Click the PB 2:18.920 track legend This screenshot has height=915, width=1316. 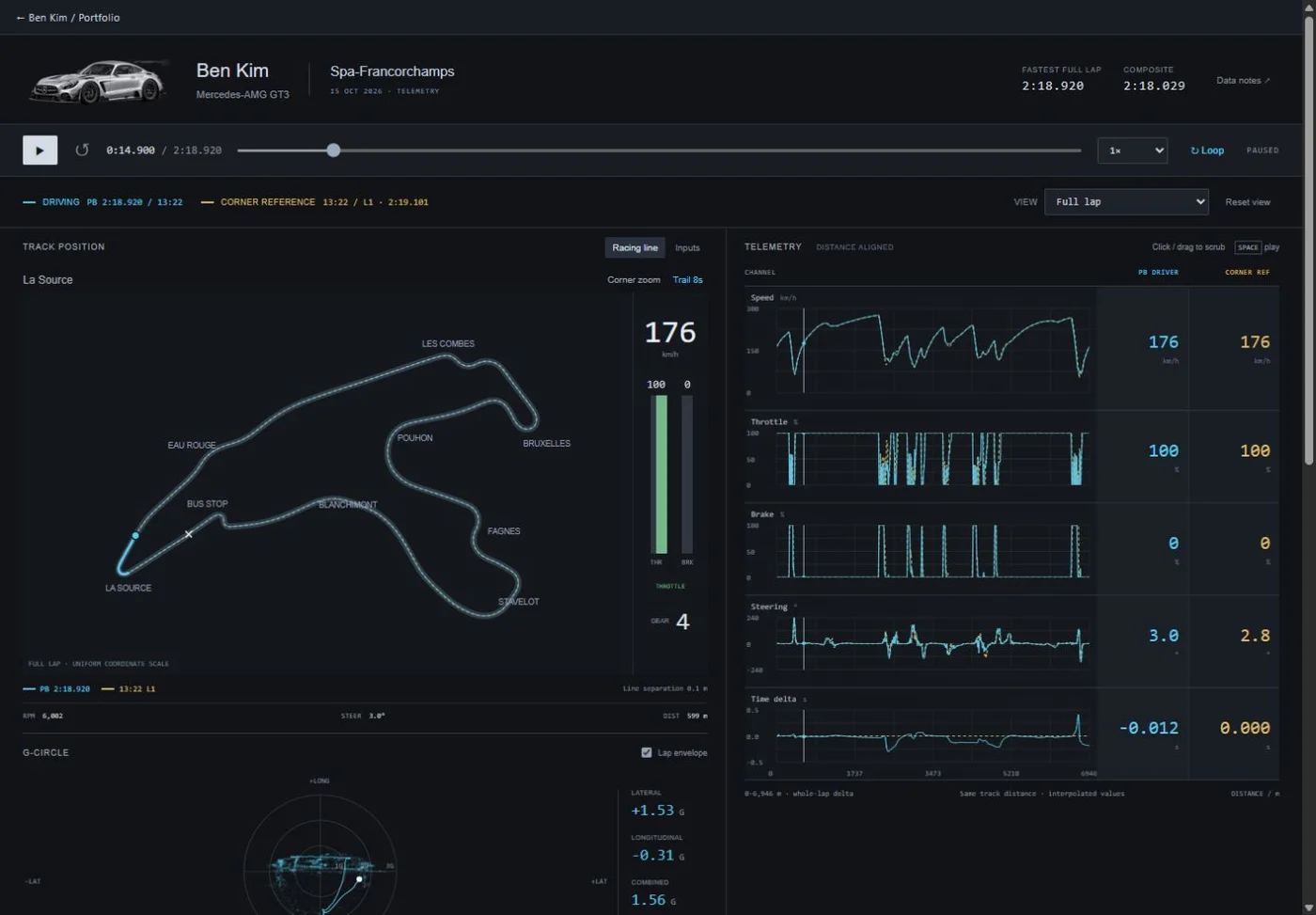56,689
